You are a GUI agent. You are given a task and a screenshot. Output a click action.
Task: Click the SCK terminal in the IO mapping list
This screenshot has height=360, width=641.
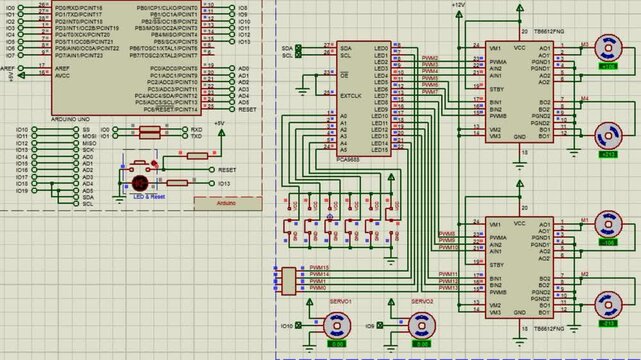point(76,150)
